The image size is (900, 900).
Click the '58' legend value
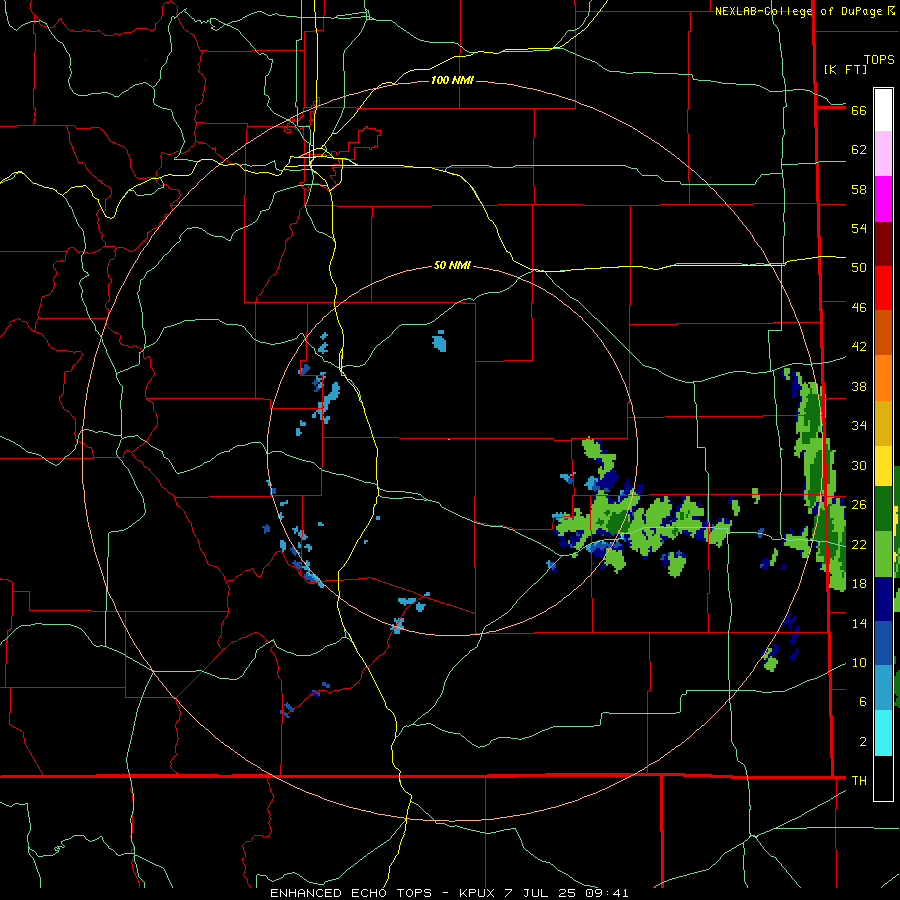point(859,189)
